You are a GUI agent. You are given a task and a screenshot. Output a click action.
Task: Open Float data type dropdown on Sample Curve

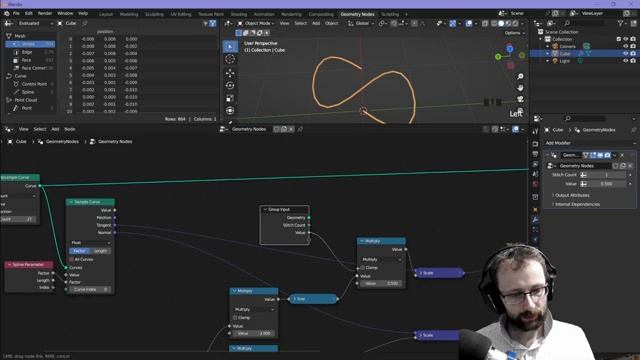point(90,242)
